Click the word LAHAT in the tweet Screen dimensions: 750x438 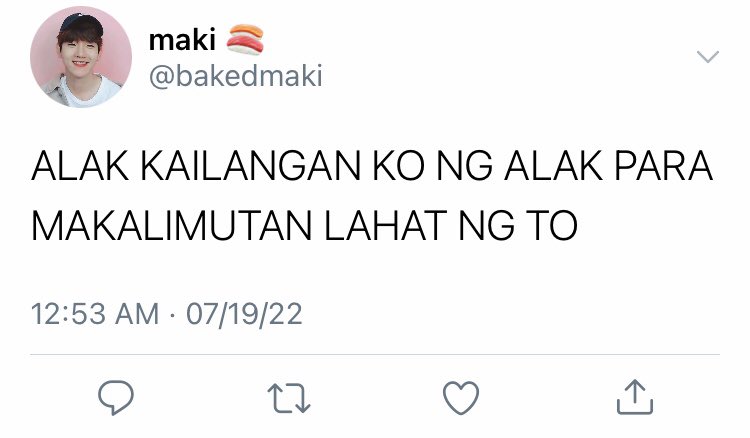click(x=386, y=225)
